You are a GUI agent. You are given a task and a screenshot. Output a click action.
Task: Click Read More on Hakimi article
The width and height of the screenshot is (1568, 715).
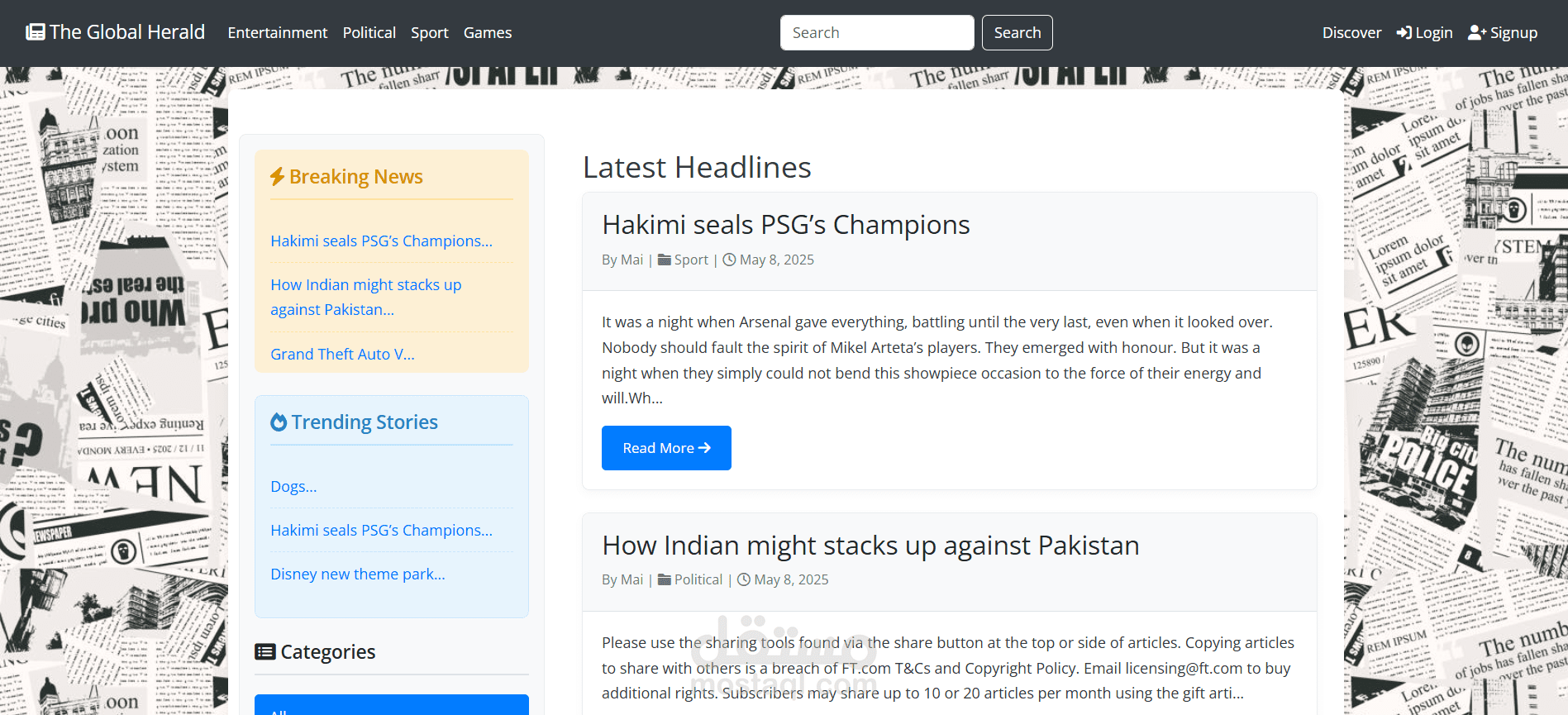(666, 448)
